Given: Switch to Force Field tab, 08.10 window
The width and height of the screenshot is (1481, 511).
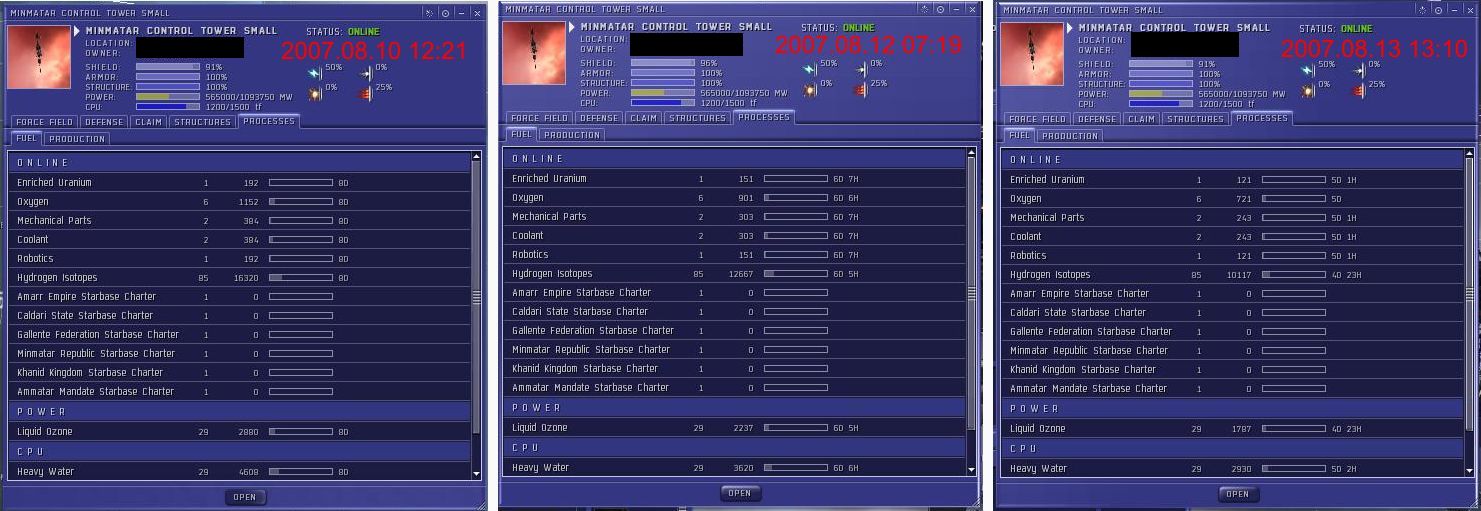Looking at the screenshot, I should coord(42,122).
